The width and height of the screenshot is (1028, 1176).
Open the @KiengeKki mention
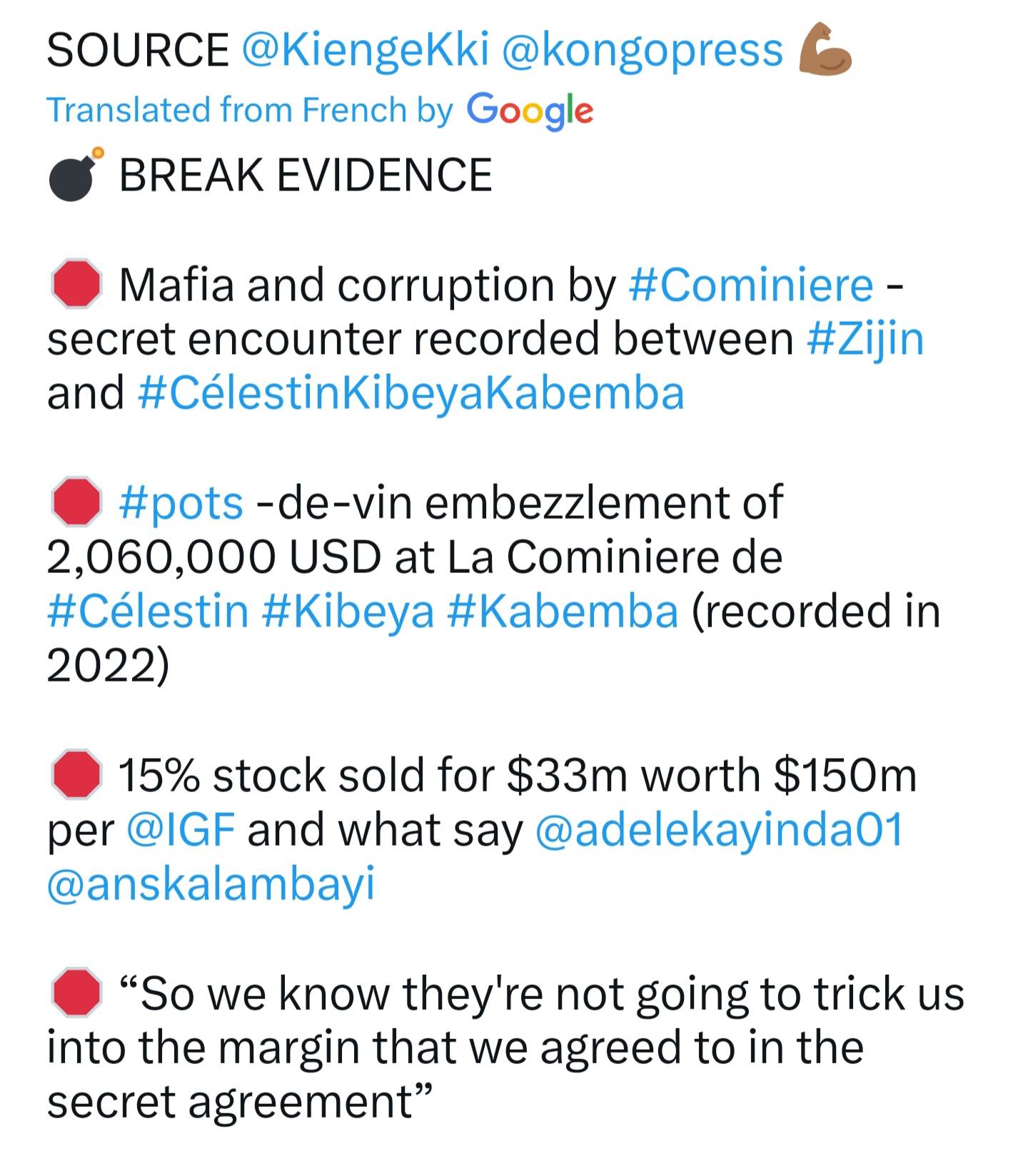366,51
